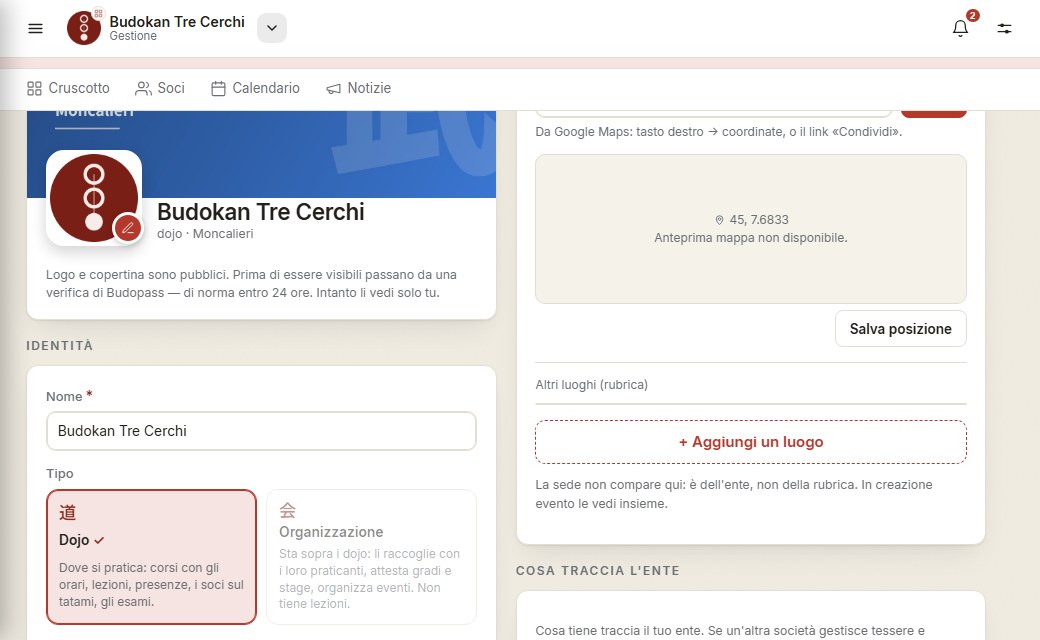Go to the Soci tab
This screenshot has height=640, width=1040.
(160, 88)
